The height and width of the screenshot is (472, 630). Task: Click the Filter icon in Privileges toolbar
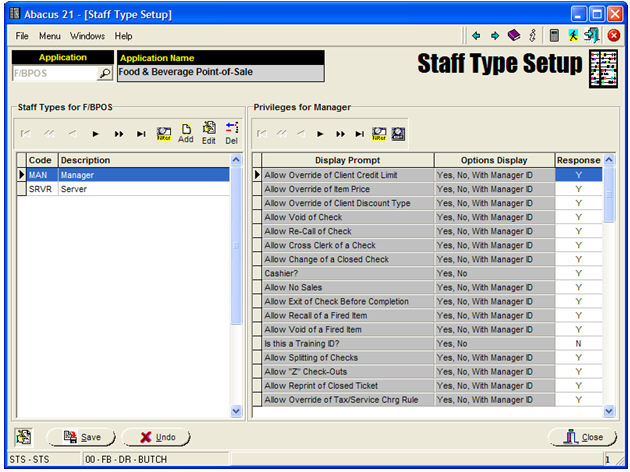379,132
